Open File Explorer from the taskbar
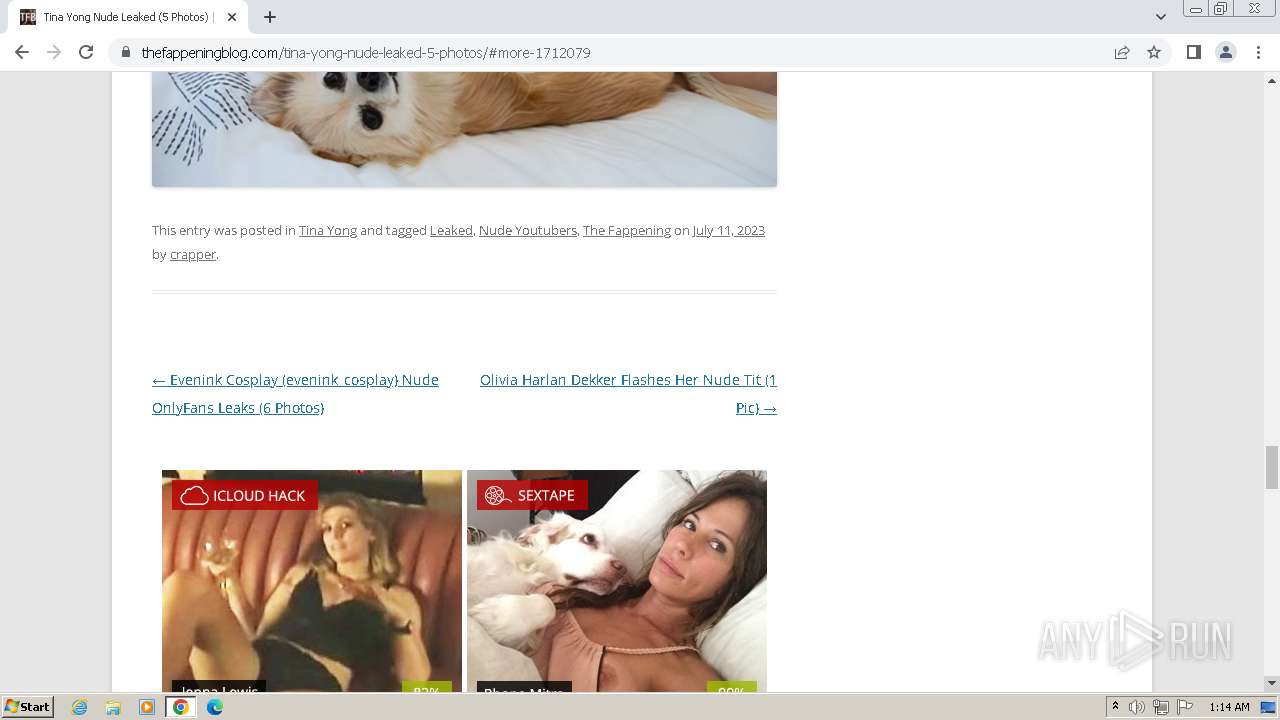 (x=113, y=707)
